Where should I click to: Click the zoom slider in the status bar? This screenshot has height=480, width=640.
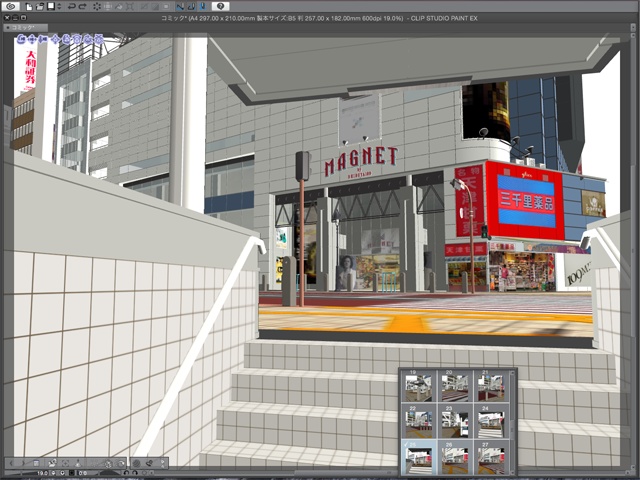point(20,473)
